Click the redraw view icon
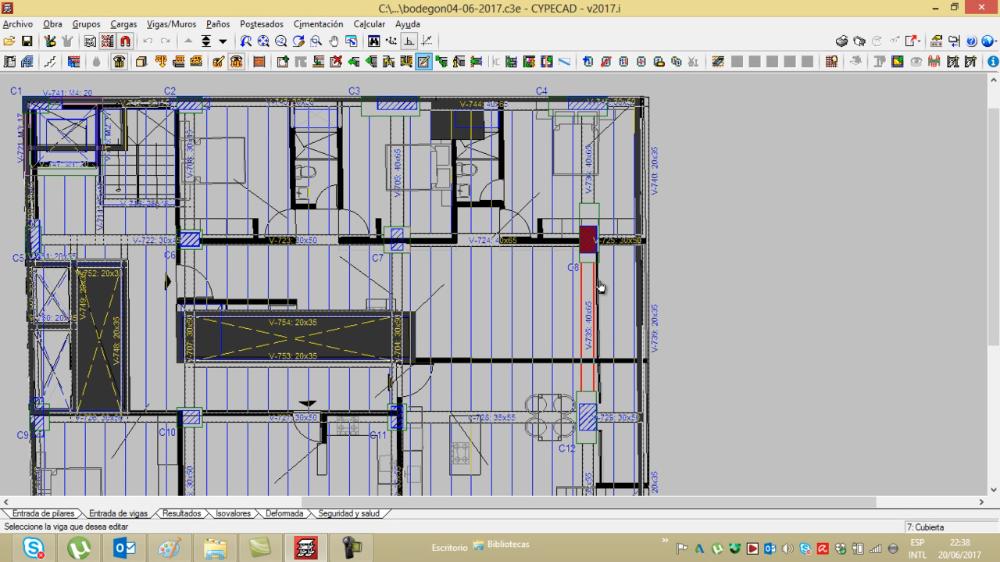This screenshot has width=1000, height=562. pyautogui.click(x=298, y=41)
